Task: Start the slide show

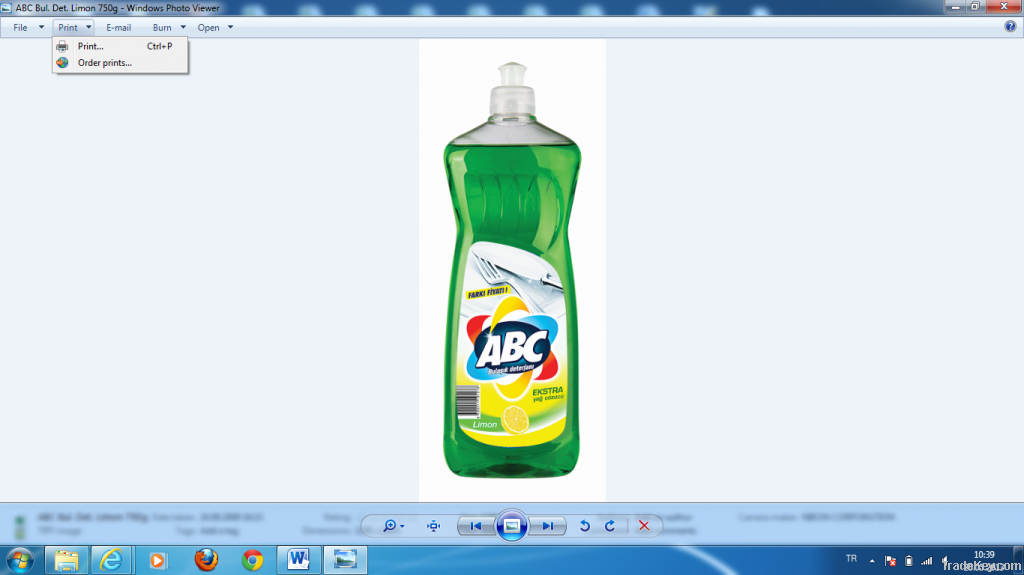Action: tap(512, 526)
